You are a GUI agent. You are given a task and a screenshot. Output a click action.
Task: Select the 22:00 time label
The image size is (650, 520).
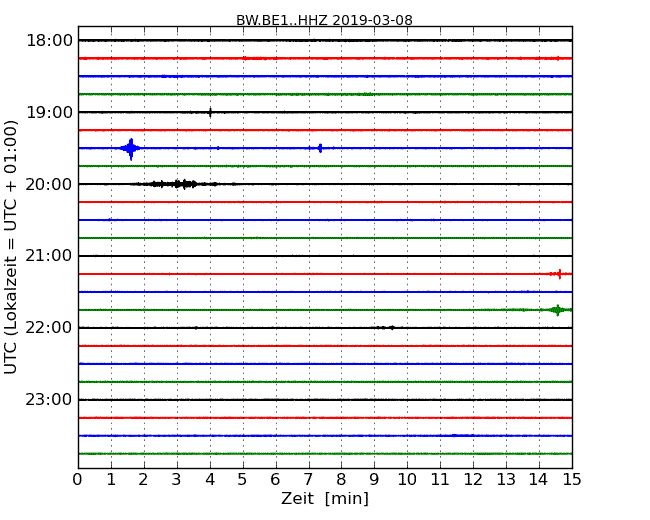pos(49,328)
